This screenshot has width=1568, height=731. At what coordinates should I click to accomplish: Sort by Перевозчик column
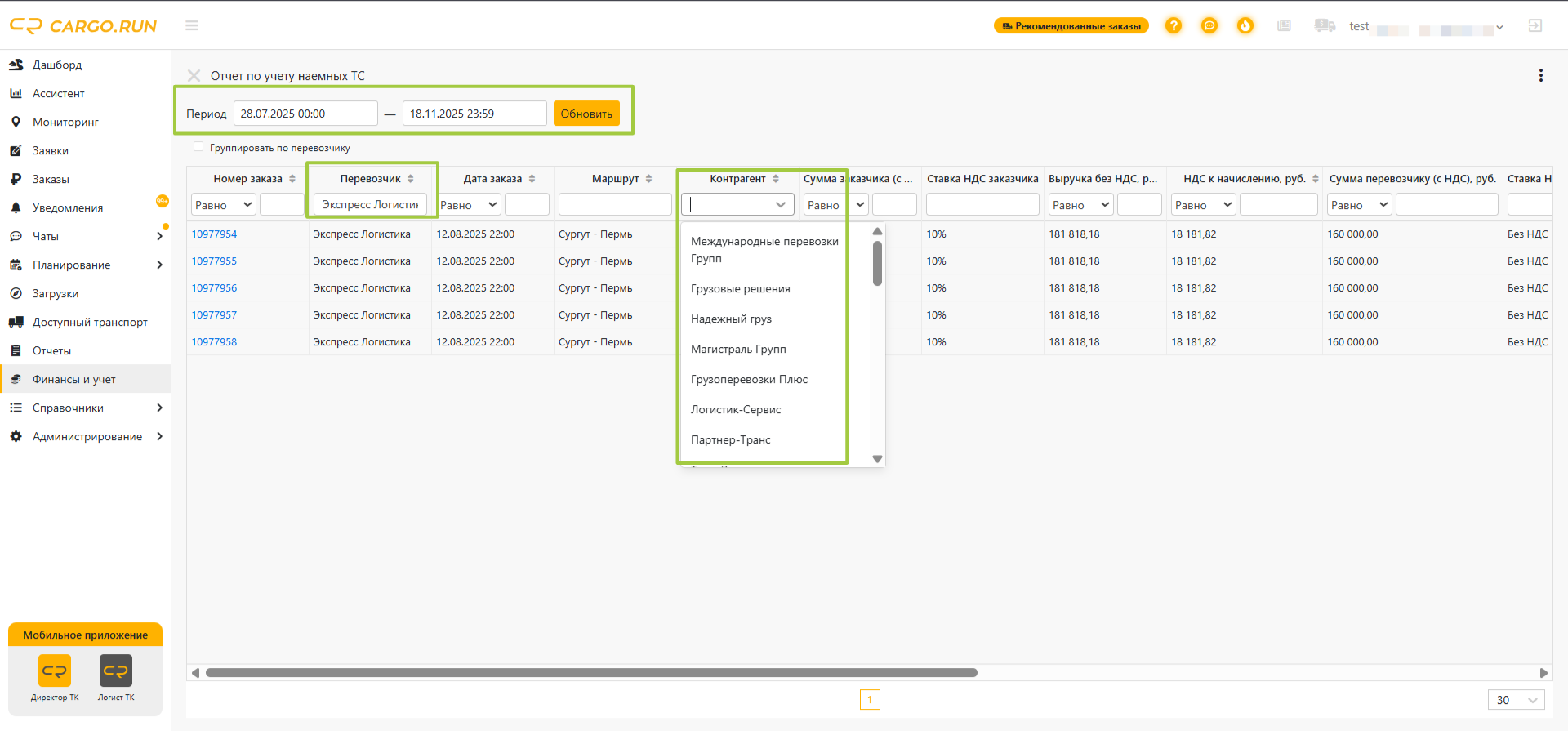[x=411, y=179]
